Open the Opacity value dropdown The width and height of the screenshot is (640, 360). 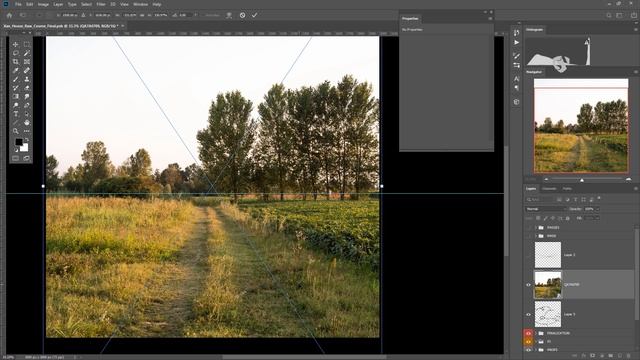pyautogui.click(x=598, y=209)
